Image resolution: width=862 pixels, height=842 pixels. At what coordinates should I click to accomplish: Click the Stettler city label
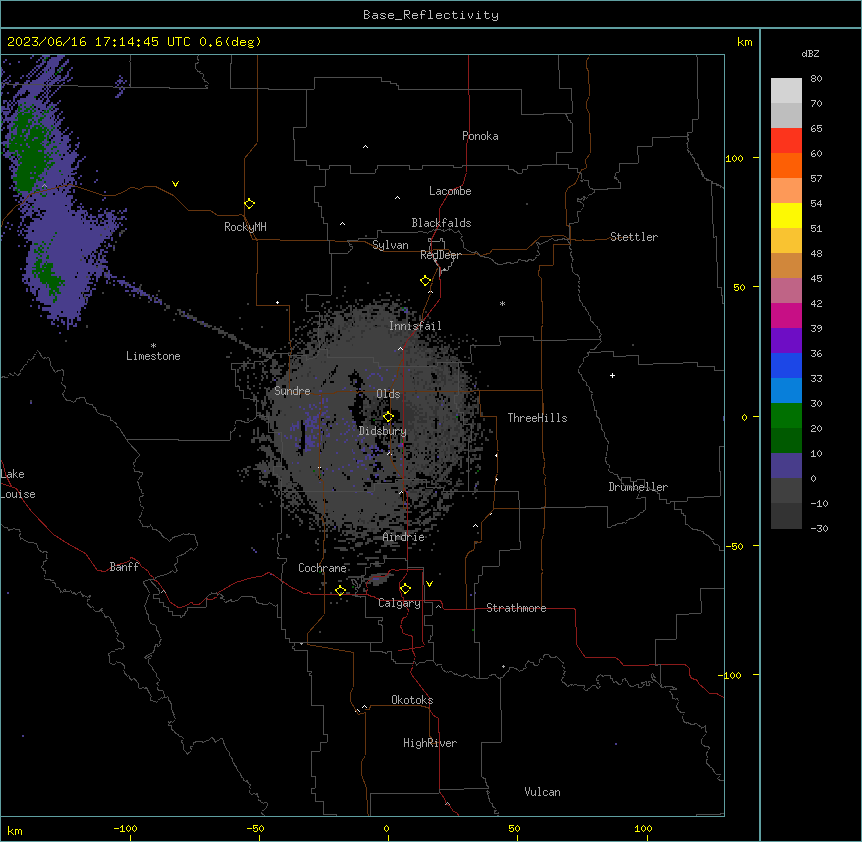point(634,237)
